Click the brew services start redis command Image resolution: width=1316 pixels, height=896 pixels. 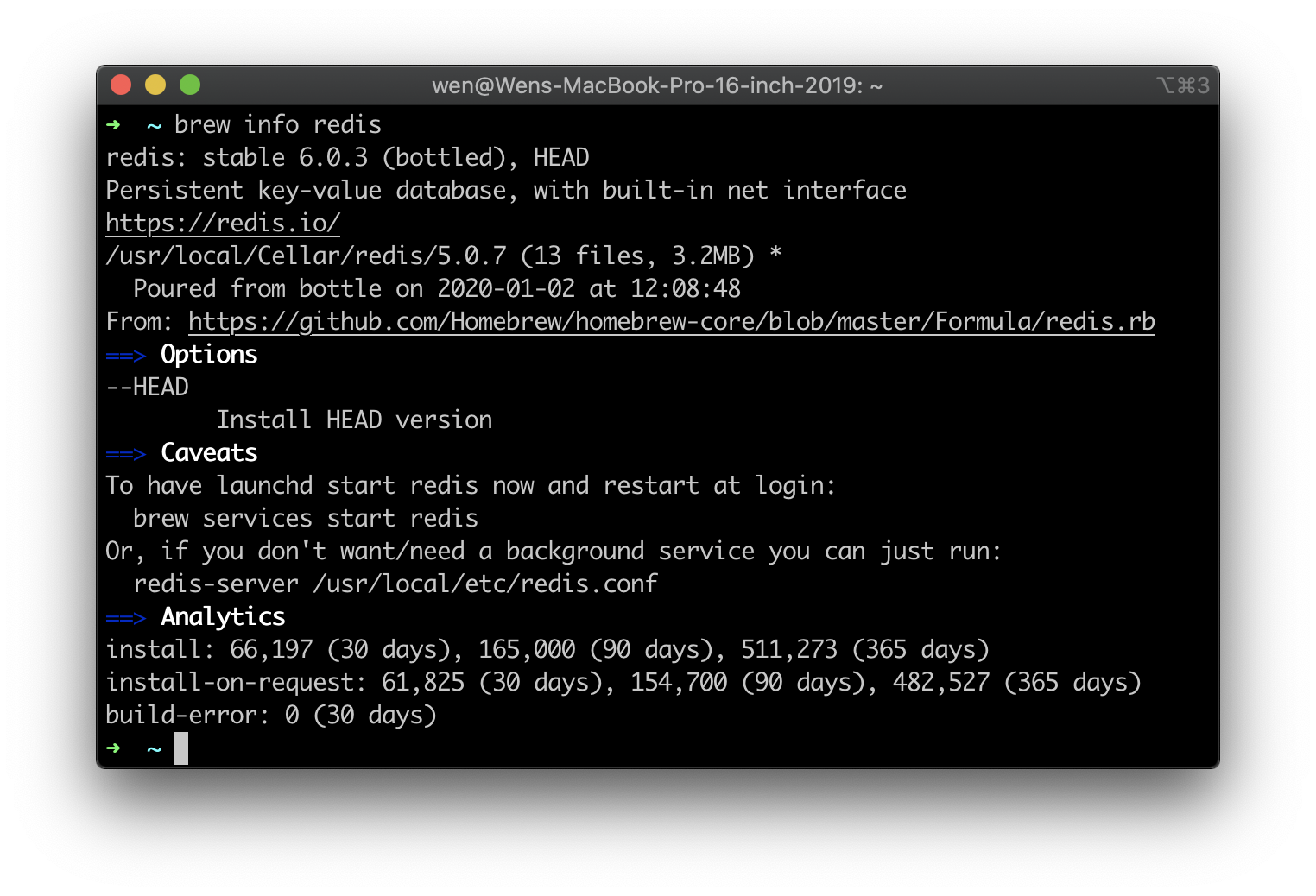[x=305, y=518]
